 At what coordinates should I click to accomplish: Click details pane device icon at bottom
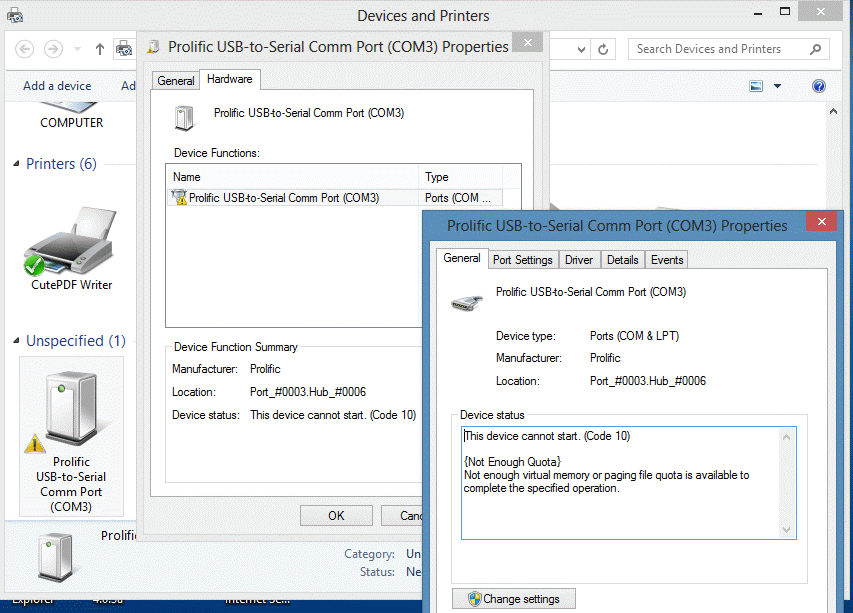(x=55, y=558)
